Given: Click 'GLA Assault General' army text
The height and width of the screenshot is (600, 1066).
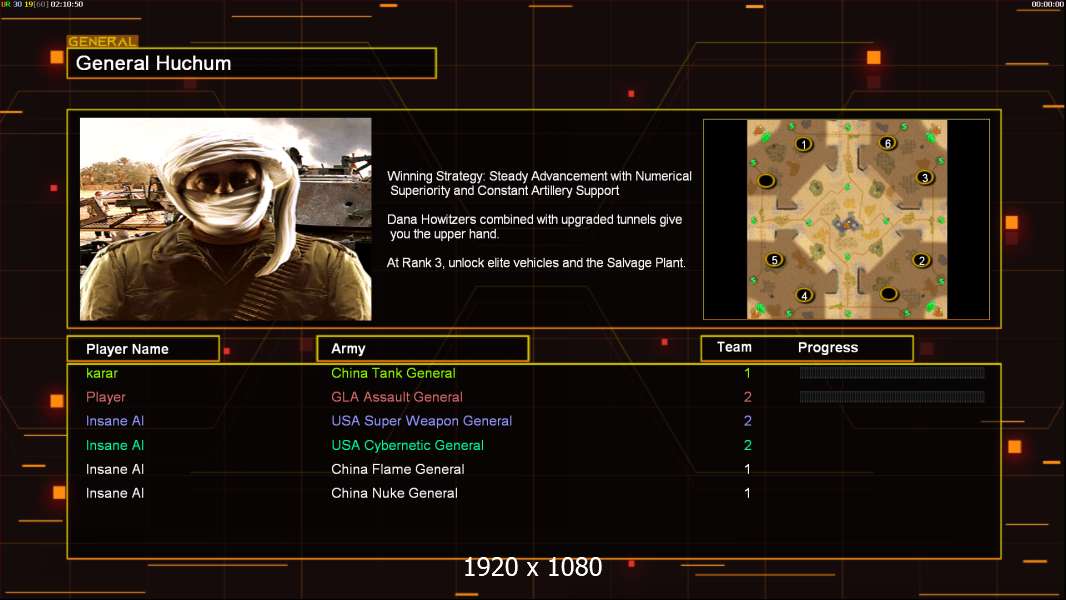Looking at the screenshot, I should point(396,397).
